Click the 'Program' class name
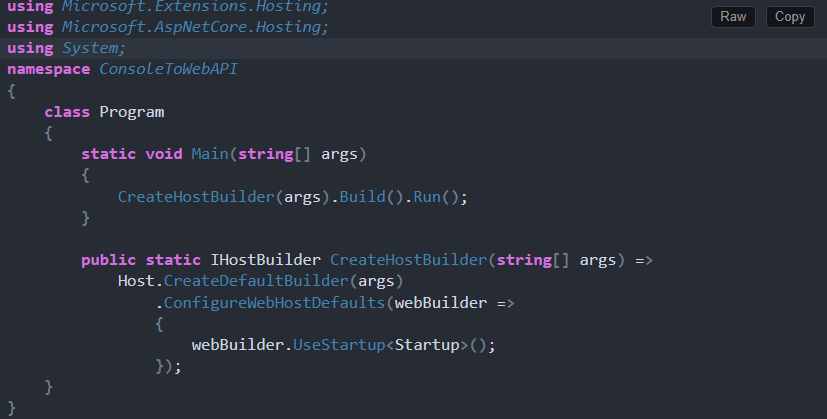827x419 pixels. tap(132, 112)
